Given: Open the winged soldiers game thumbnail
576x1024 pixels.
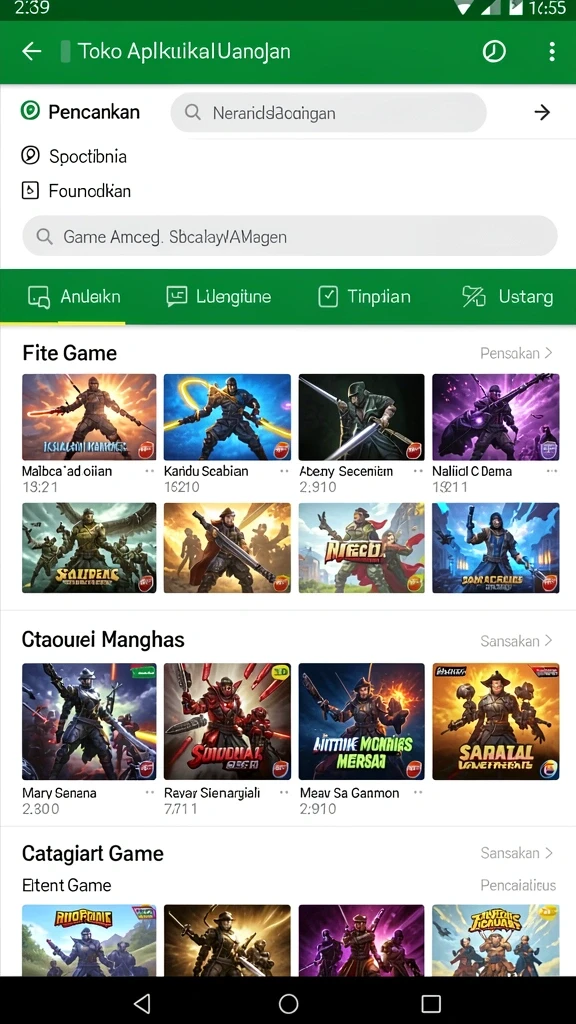Looking at the screenshot, I should pyautogui.click(x=89, y=548).
